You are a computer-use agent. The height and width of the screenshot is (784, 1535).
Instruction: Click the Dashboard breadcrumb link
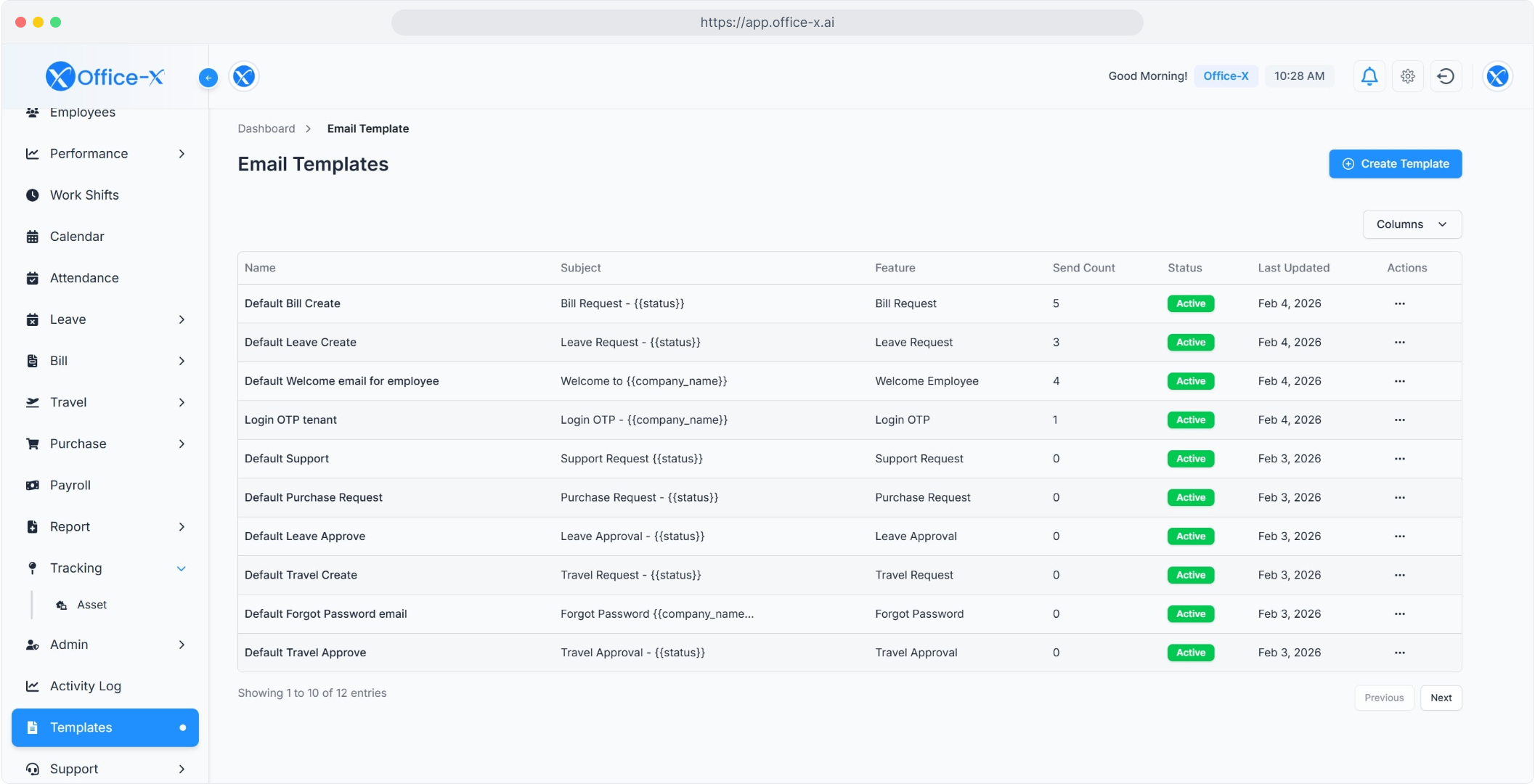pos(266,128)
